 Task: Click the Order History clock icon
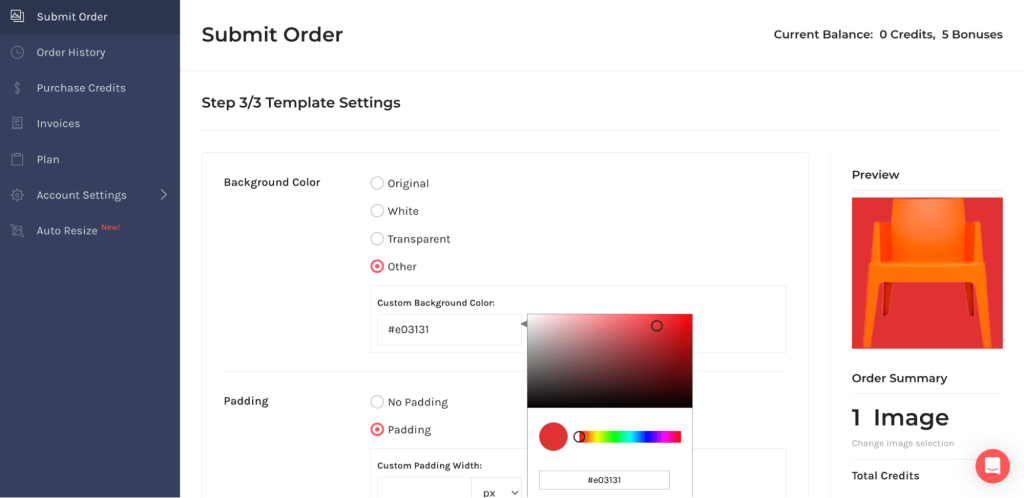point(17,52)
